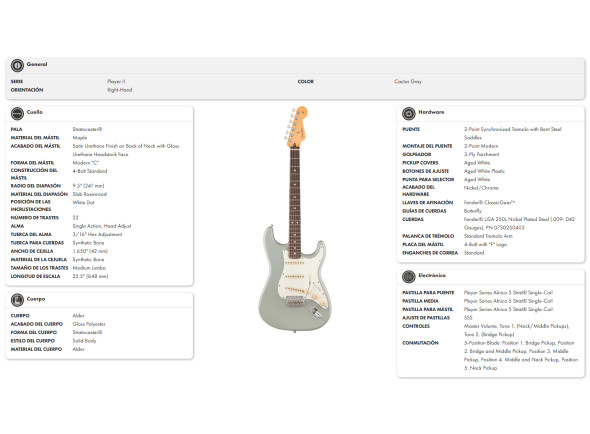Click the PASTILLA PARA MÁSTIL label

427,309
